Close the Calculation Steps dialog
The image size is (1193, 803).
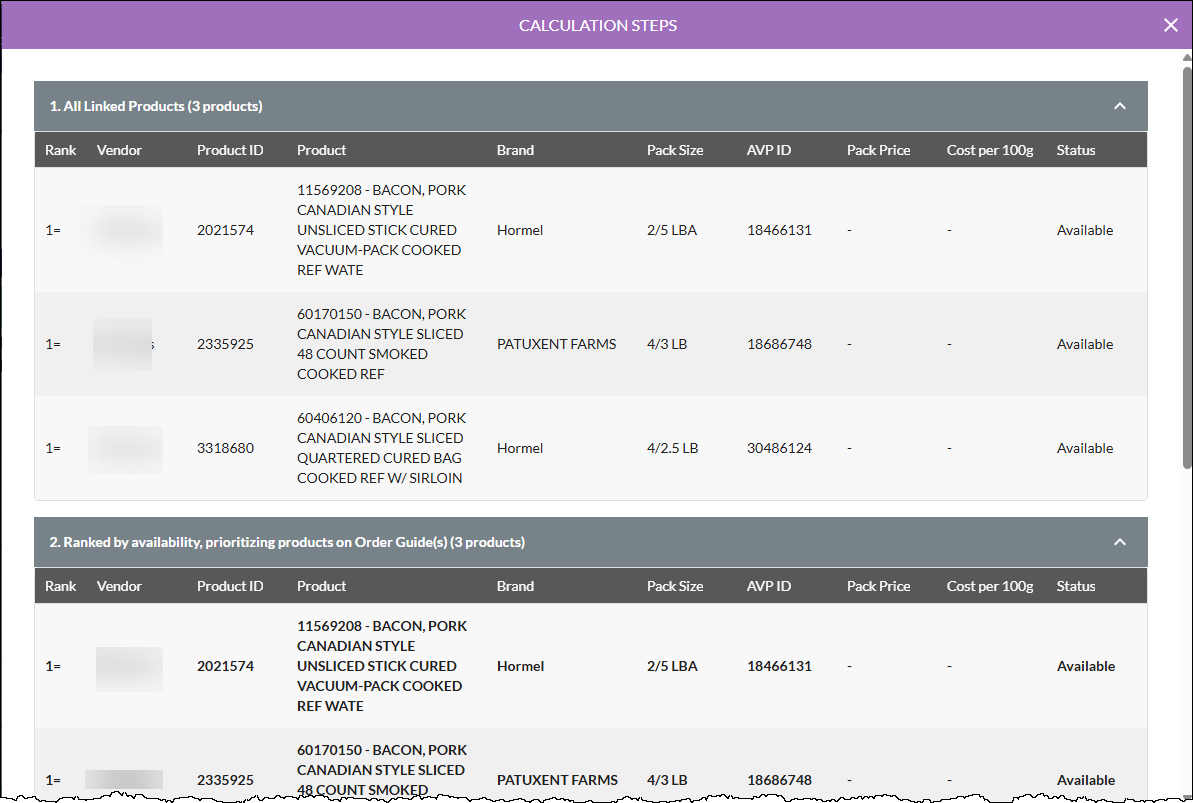[1170, 25]
